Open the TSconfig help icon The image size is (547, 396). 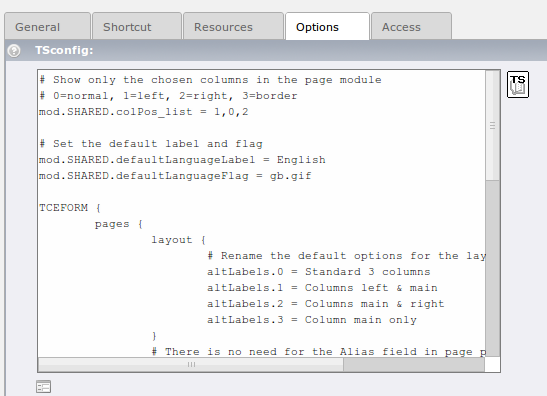tap(14, 51)
